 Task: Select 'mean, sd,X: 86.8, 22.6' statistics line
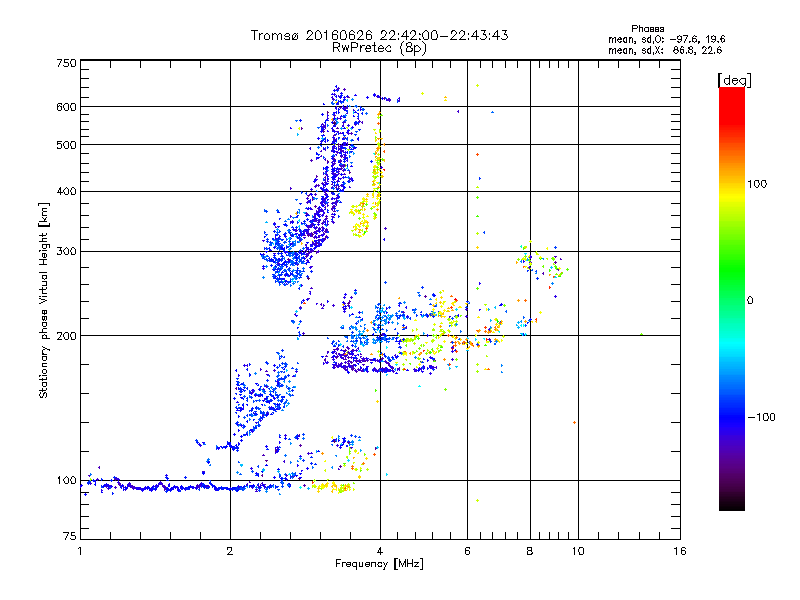click(x=665, y=51)
